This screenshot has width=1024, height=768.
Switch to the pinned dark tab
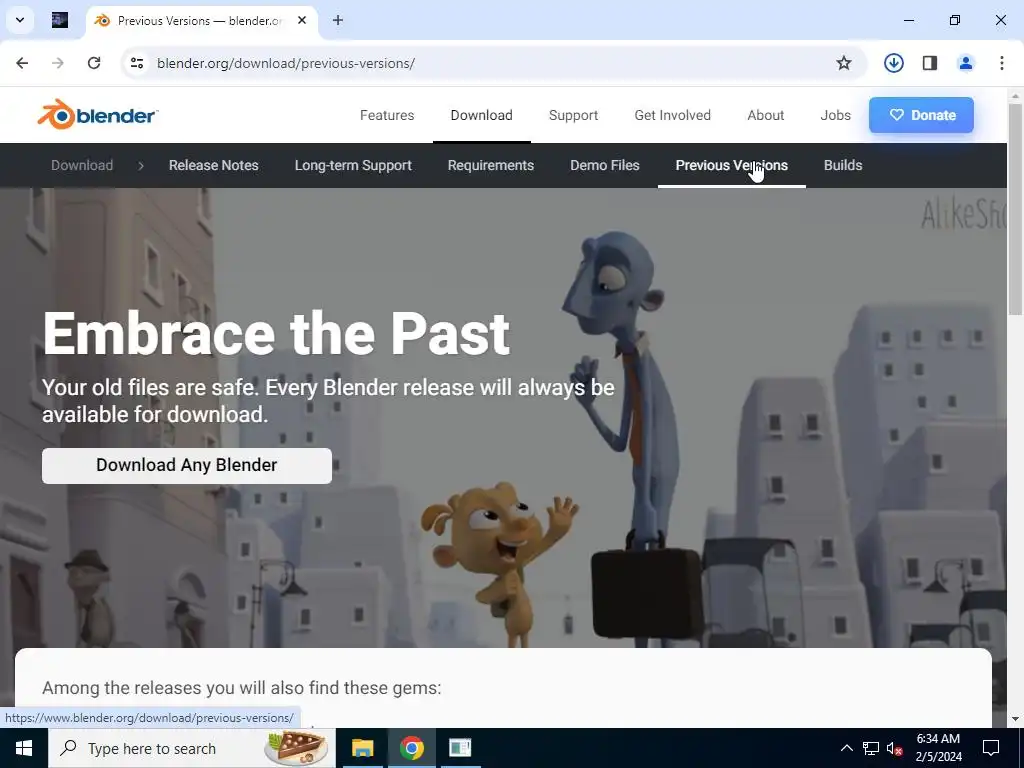pos(59,20)
